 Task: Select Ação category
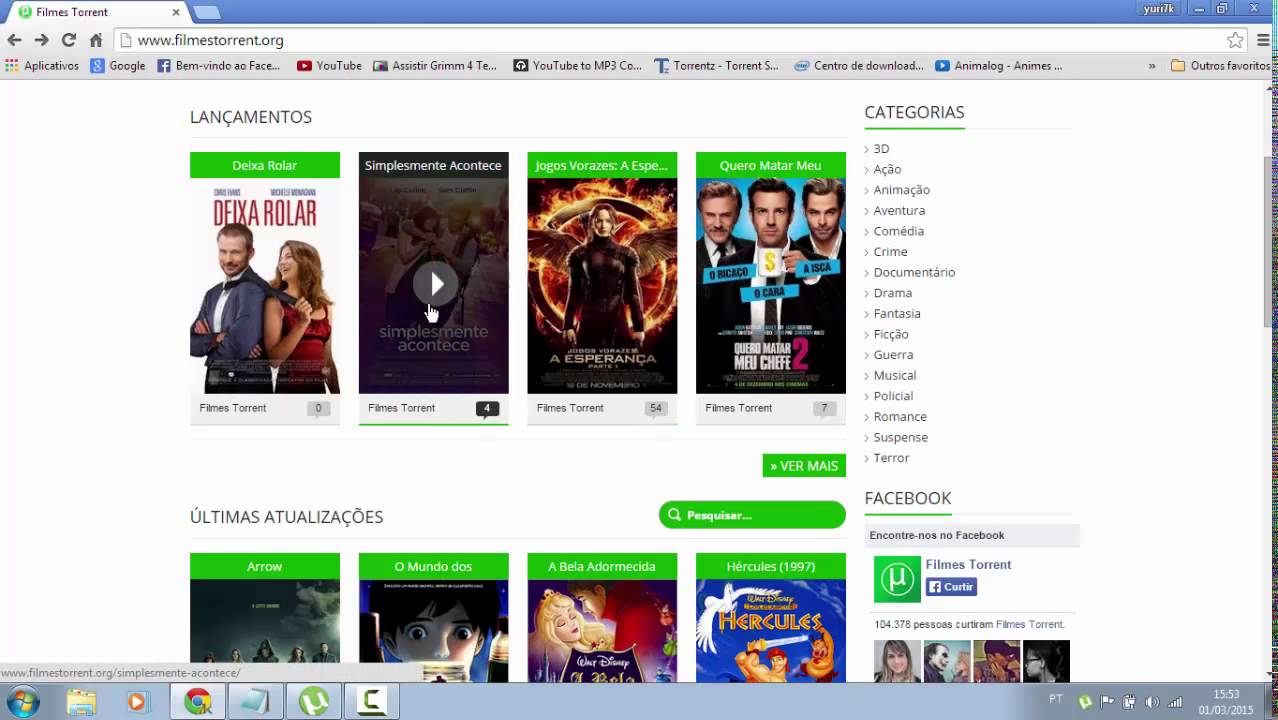tap(887, 169)
